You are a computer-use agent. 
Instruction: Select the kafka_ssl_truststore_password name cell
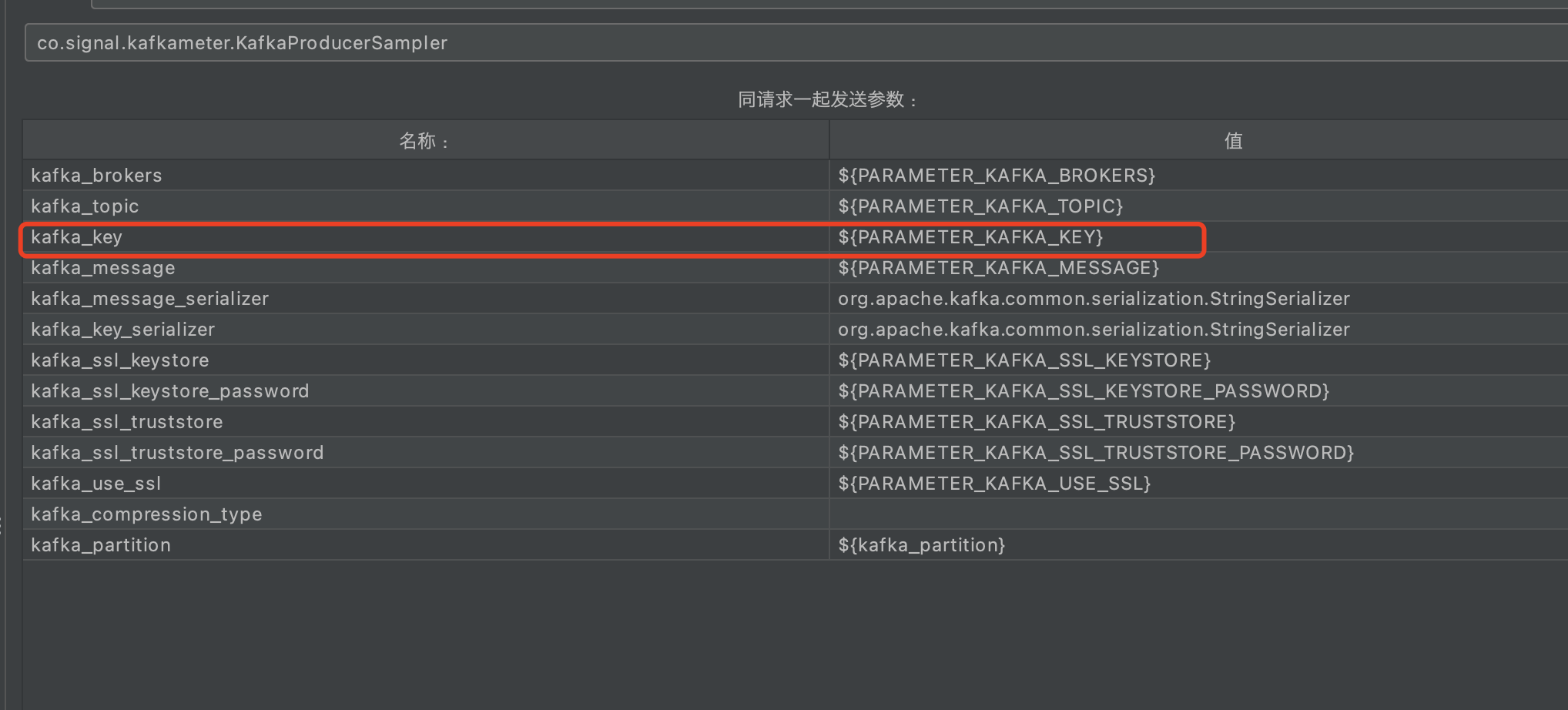pos(426,453)
